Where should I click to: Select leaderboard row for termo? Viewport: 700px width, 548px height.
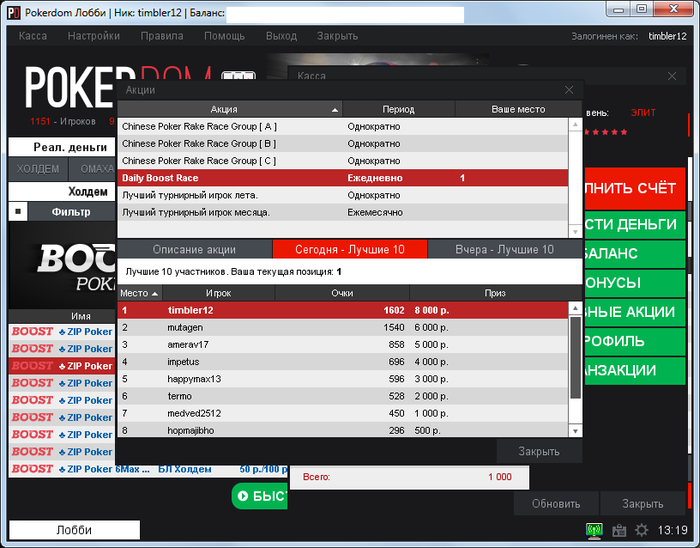pyautogui.click(x=343, y=396)
